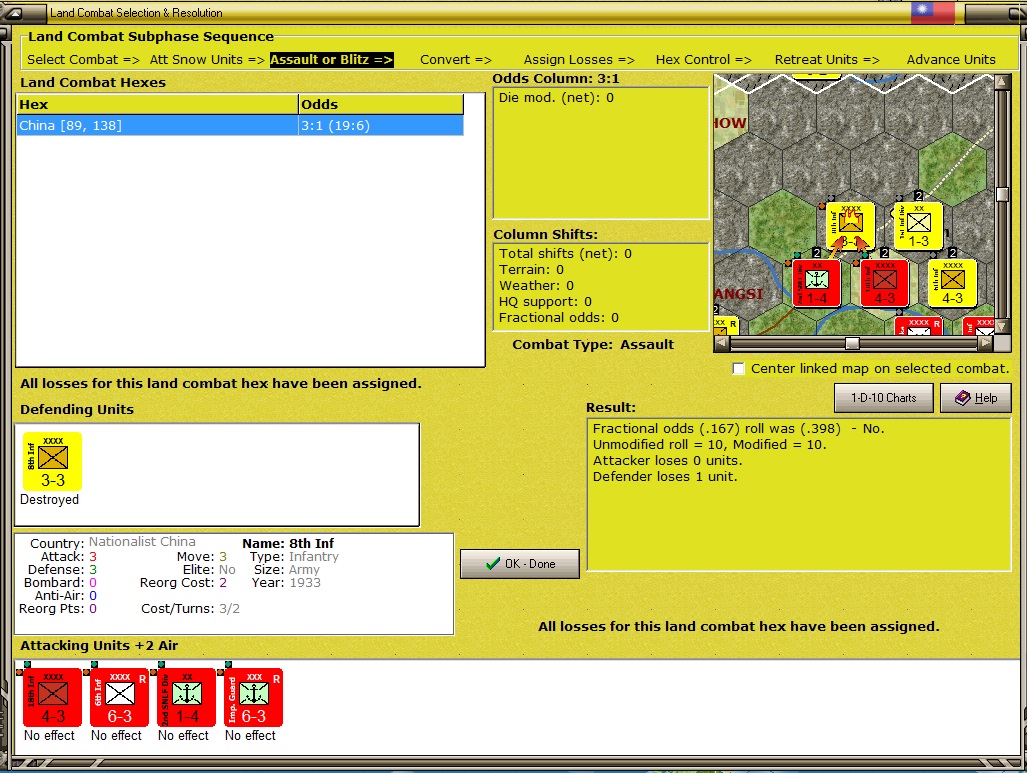Click the 'HQ support: 0' line
1027x773 pixels.
(546, 301)
